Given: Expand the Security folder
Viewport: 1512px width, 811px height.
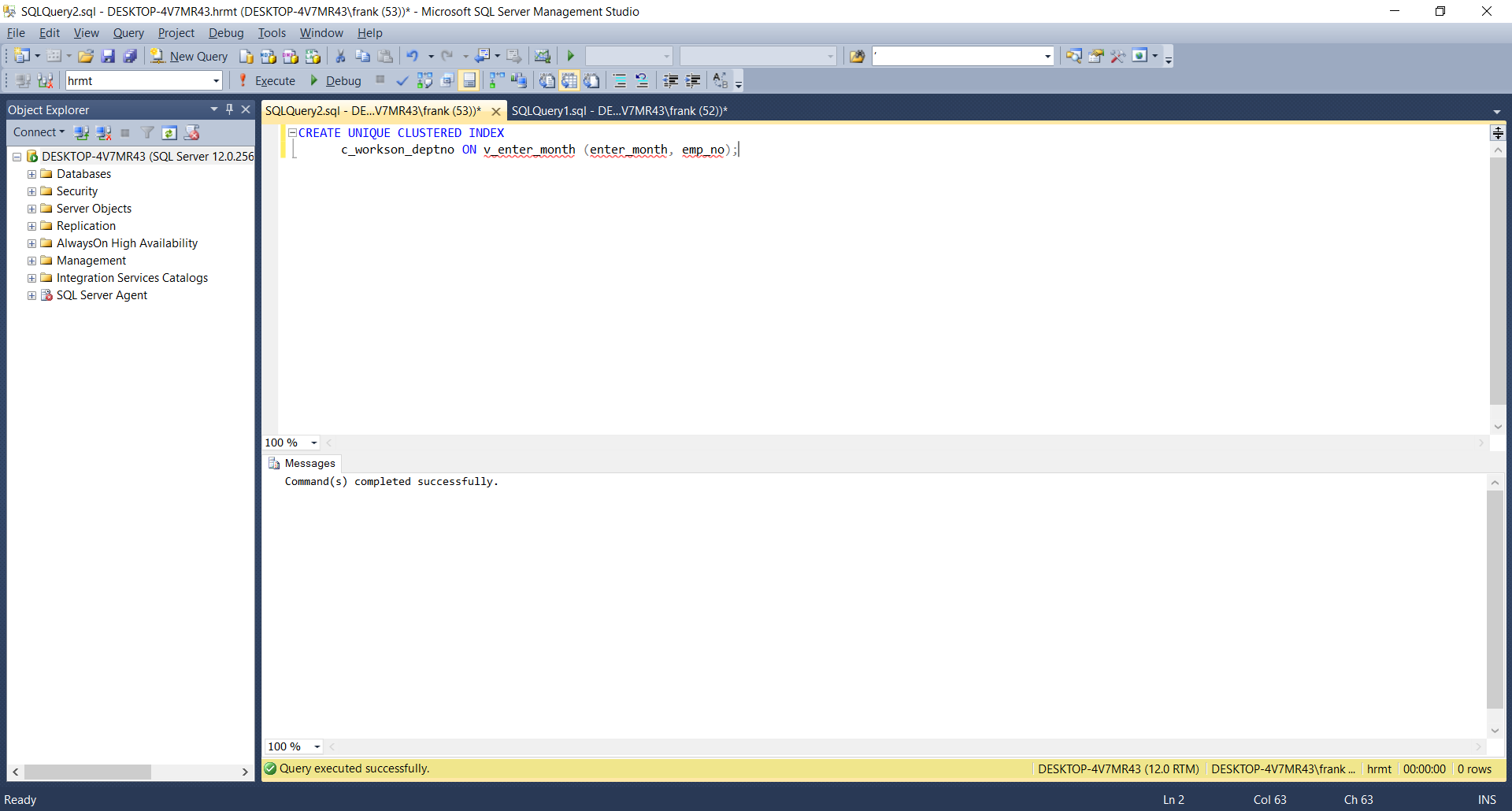Looking at the screenshot, I should click(x=31, y=191).
